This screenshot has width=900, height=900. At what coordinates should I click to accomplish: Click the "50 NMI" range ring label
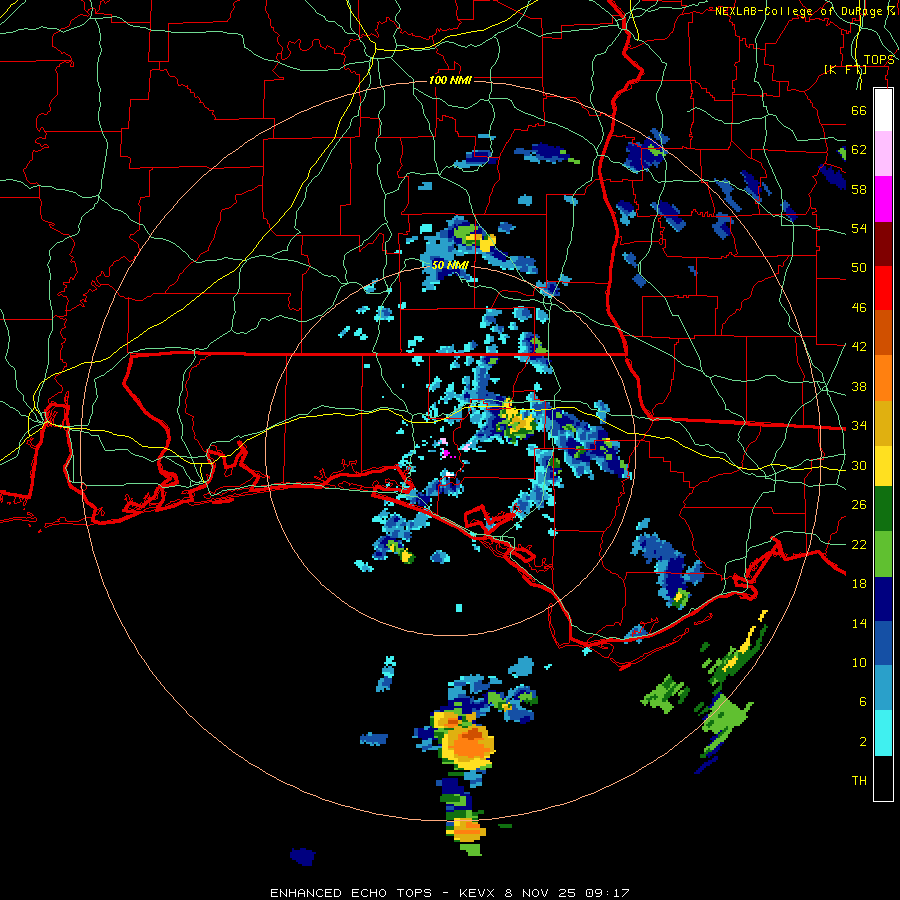point(450,265)
